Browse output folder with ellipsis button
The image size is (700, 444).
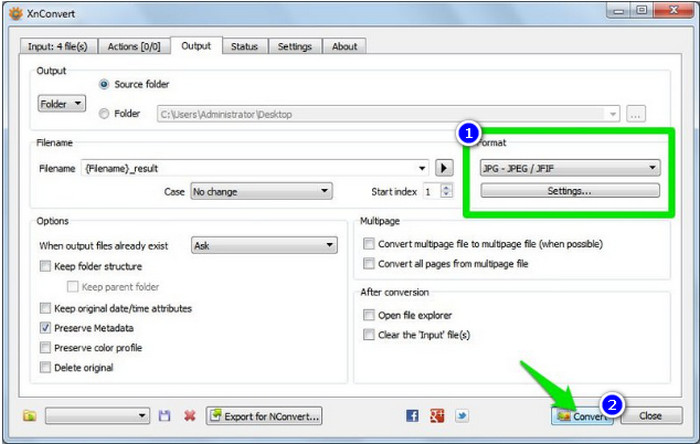(636, 114)
